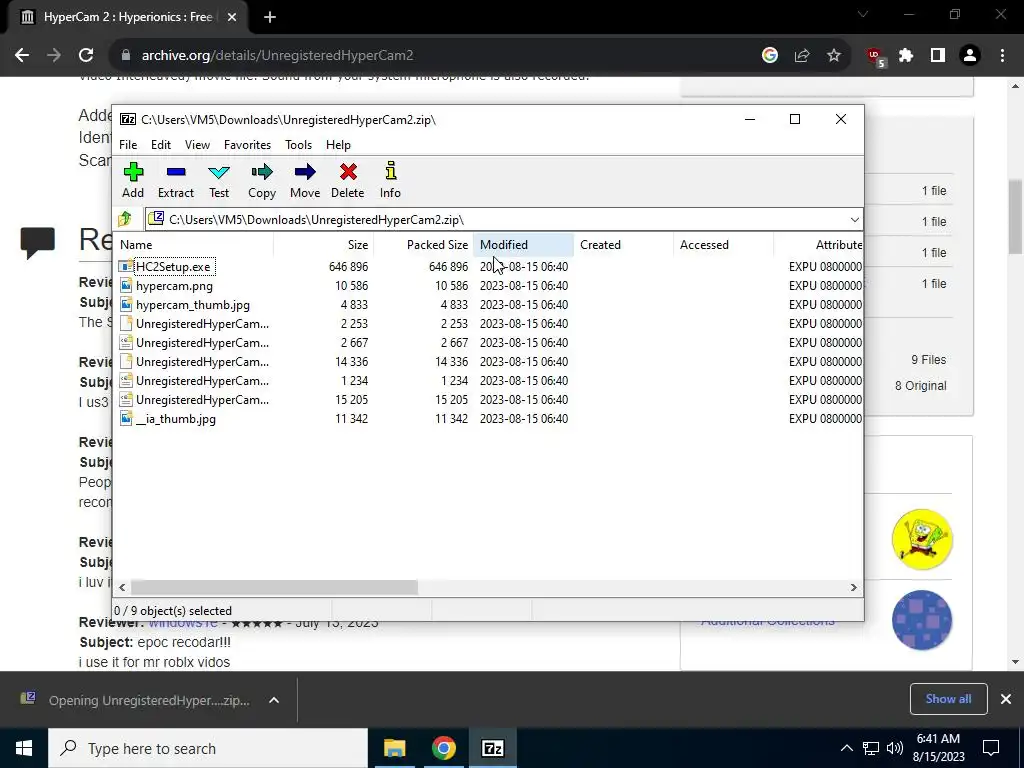This screenshot has height=768, width=1024.
Task: Sort files by the Name column
Action: [x=193, y=245]
